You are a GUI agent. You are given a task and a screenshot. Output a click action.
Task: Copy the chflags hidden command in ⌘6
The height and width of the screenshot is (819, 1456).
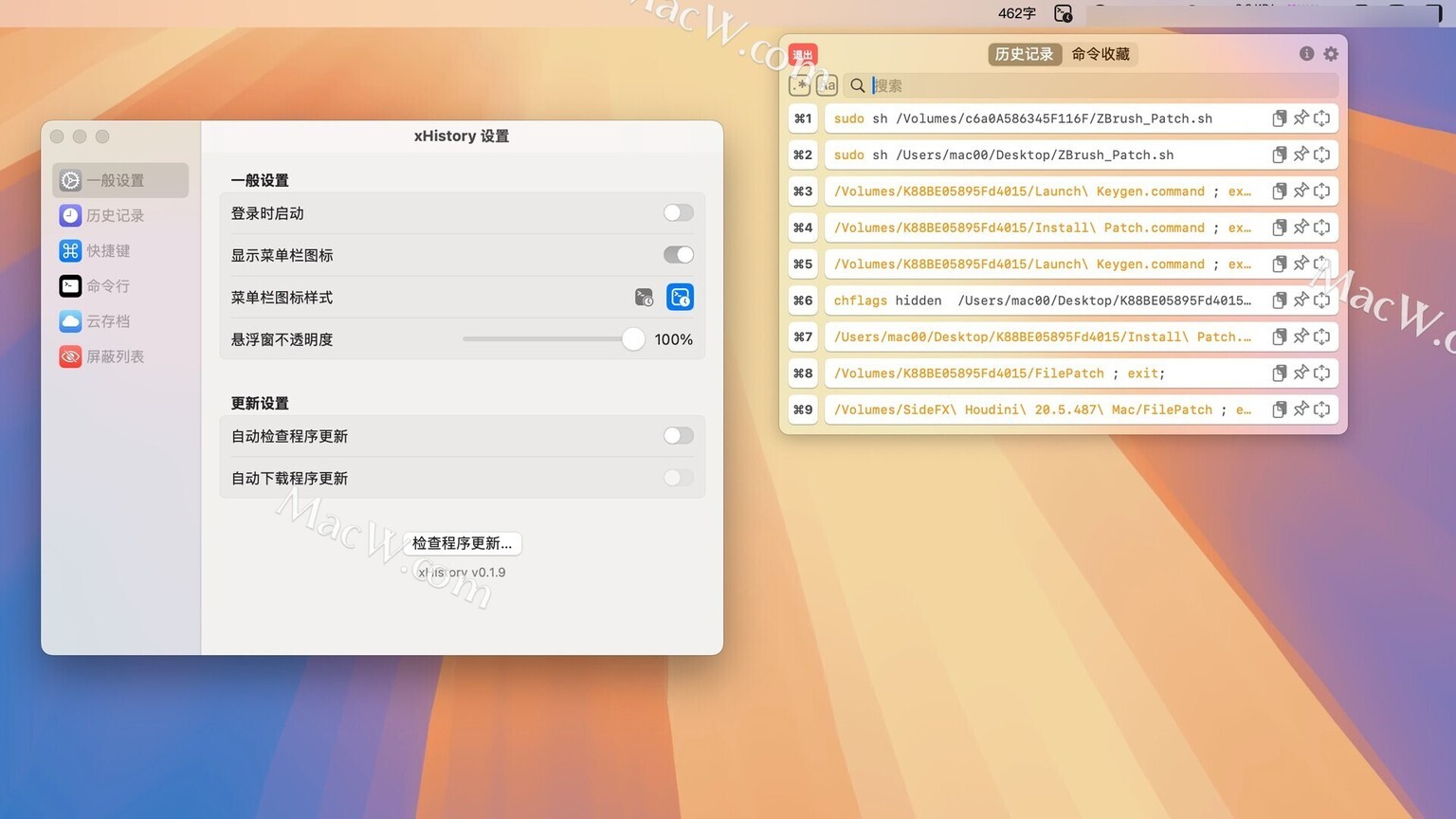1279,300
